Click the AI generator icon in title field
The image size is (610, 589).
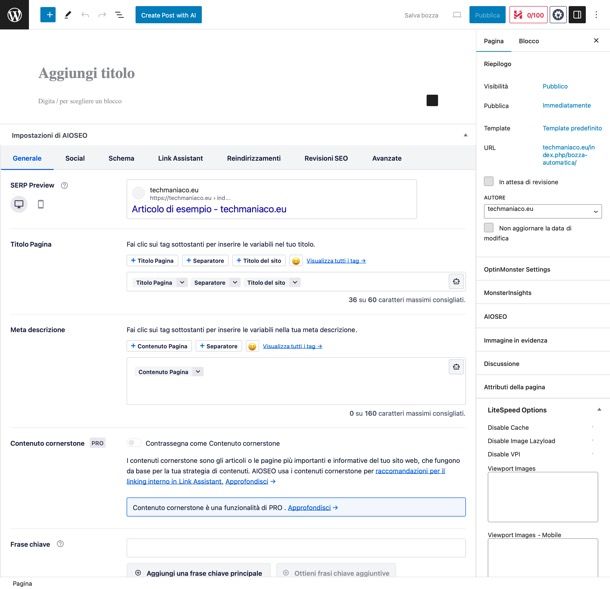click(456, 281)
